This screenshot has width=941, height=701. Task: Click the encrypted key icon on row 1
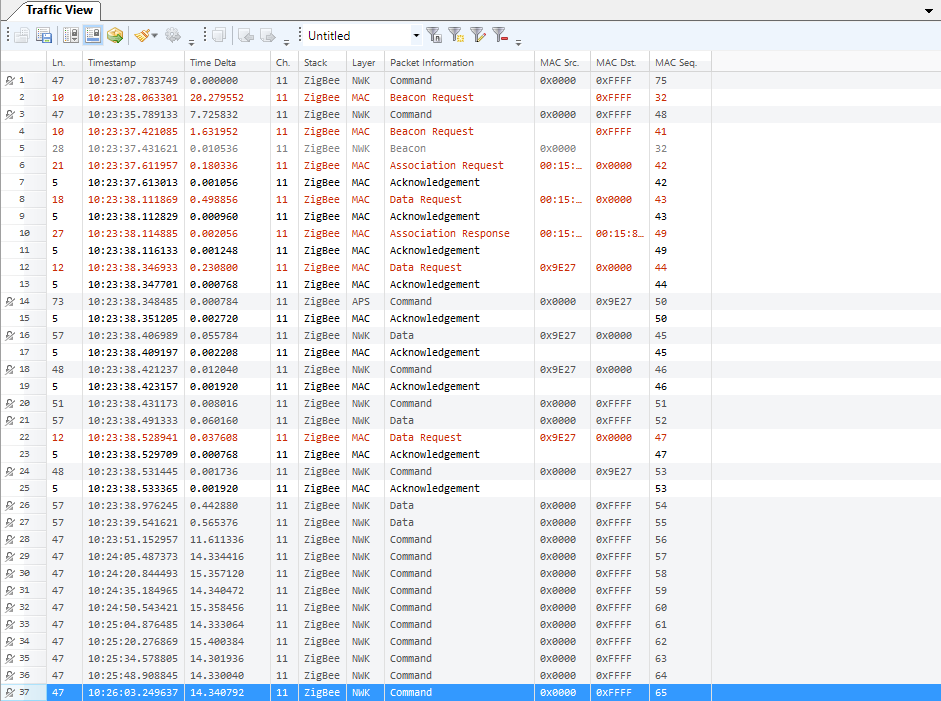tap(10, 80)
